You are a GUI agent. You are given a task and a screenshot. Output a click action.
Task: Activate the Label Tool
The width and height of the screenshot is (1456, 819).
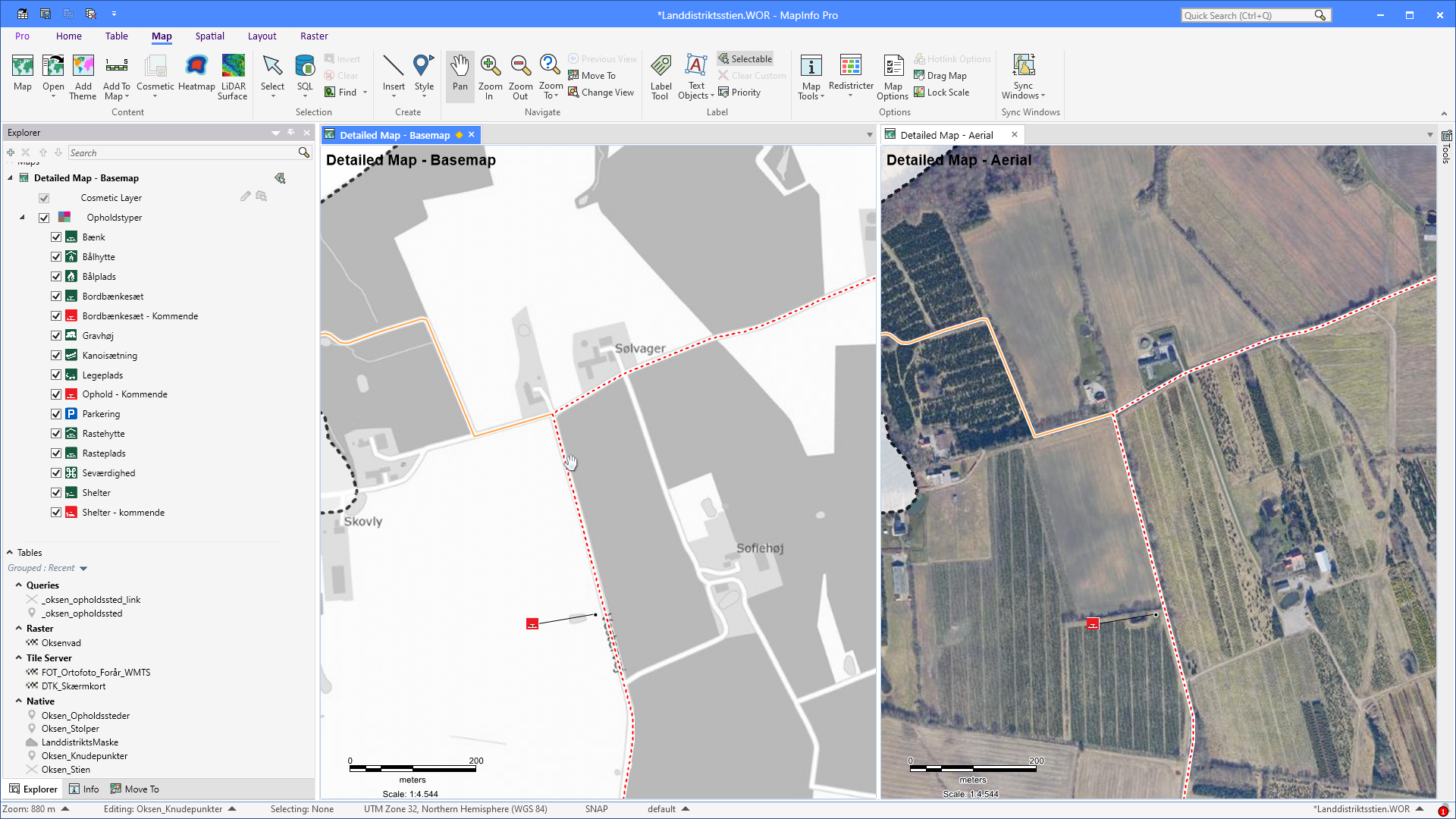(661, 76)
